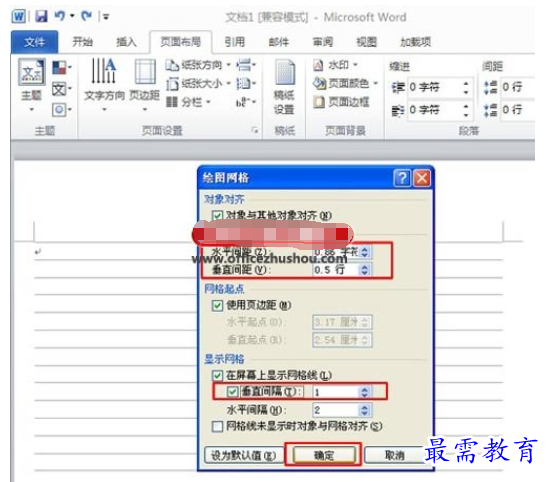
Task: Click the 垂直间隔 value field
Action: pyautogui.click(x=336, y=392)
